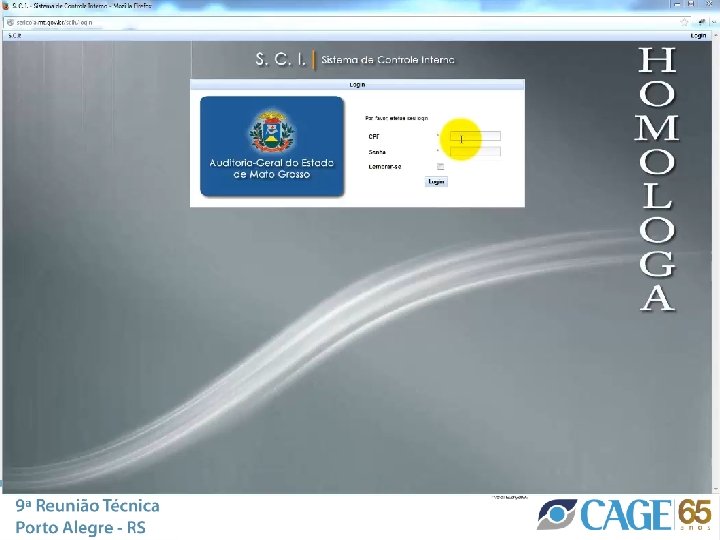The height and width of the screenshot is (540, 720).
Task: Click Auditoria-Geral do Estado logo image
Action: pyautogui.click(x=272, y=146)
